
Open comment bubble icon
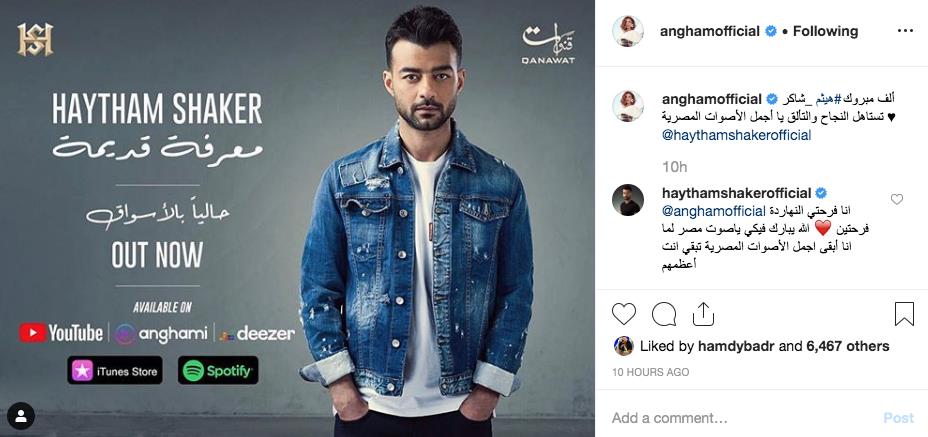(663, 314)
